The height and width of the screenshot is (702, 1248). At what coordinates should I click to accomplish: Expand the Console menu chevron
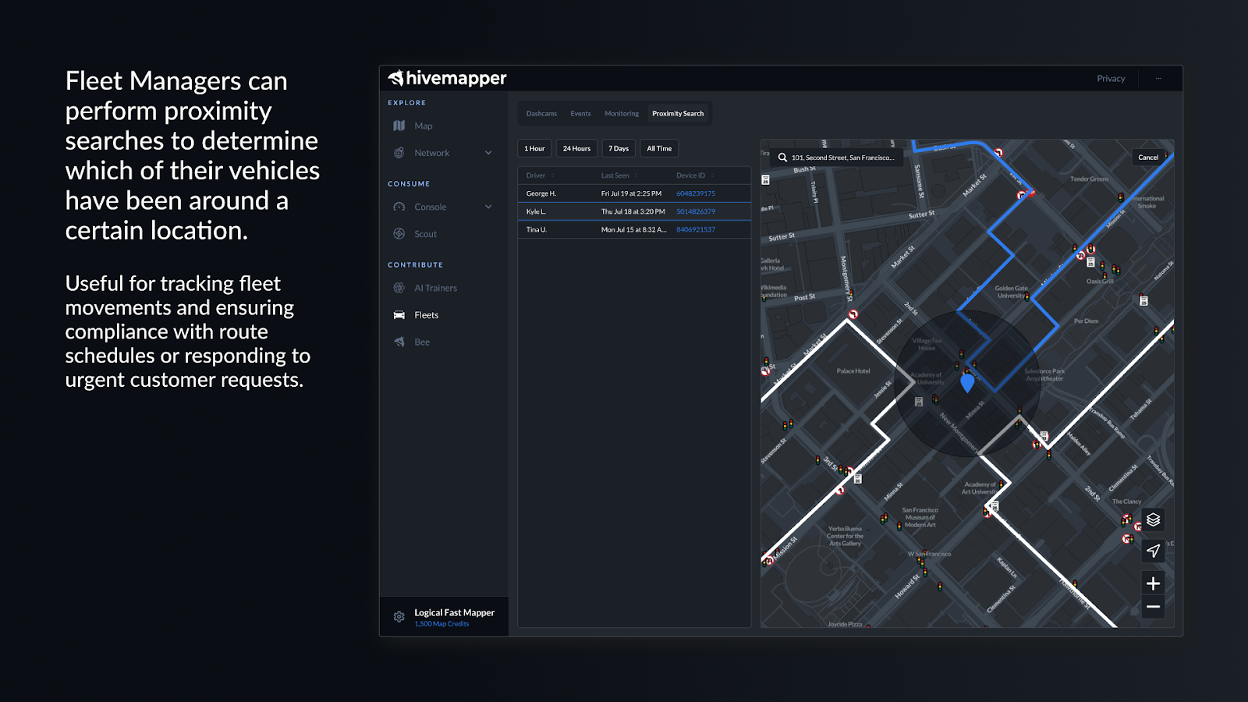(x=488, y=207)
